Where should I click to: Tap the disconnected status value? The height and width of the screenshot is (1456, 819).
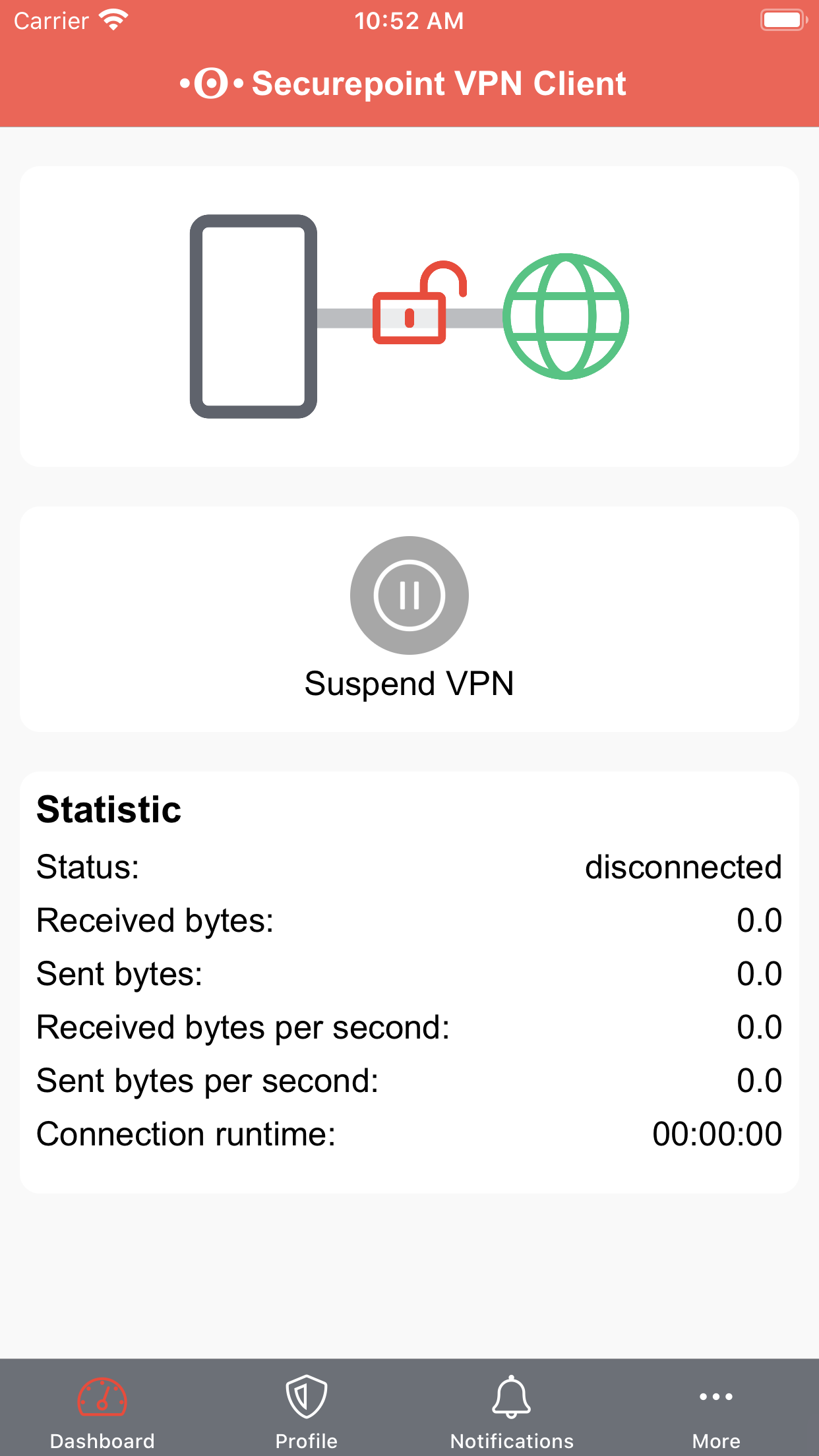point(684,867)
